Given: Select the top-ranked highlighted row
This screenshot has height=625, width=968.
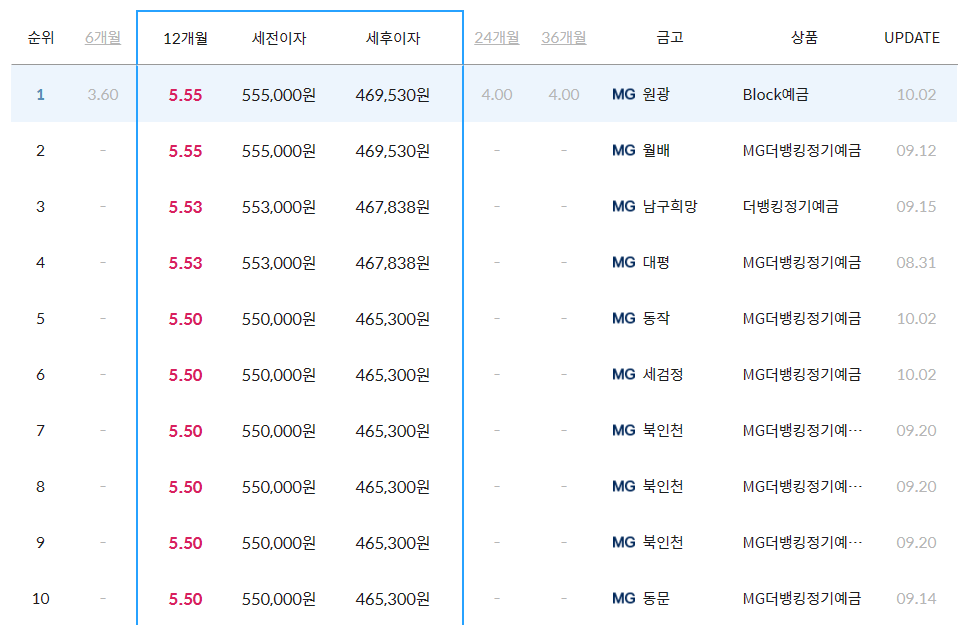Looking at the screenshot, I should [x=300, y=93].
